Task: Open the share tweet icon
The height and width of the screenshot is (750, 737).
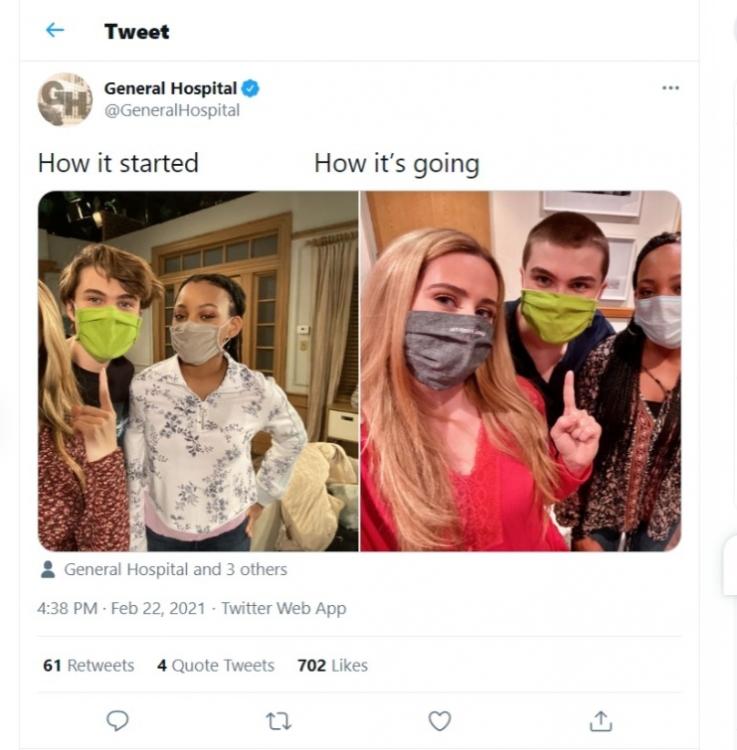Action: (600, 720)
